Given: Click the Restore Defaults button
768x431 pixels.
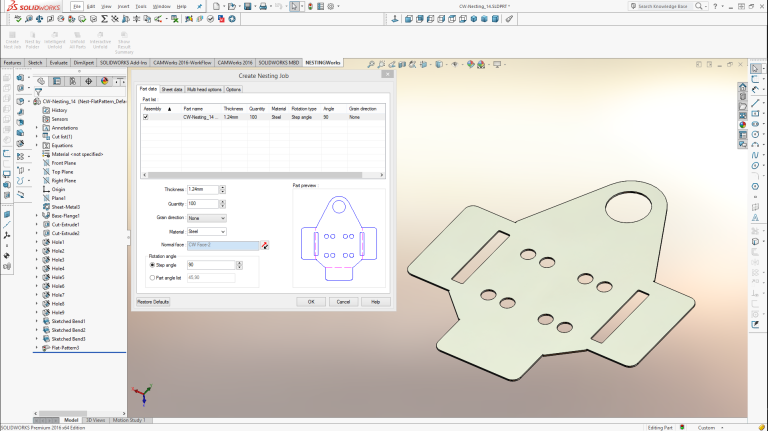Looking at the screenshot, I should (x=153, y=302).
